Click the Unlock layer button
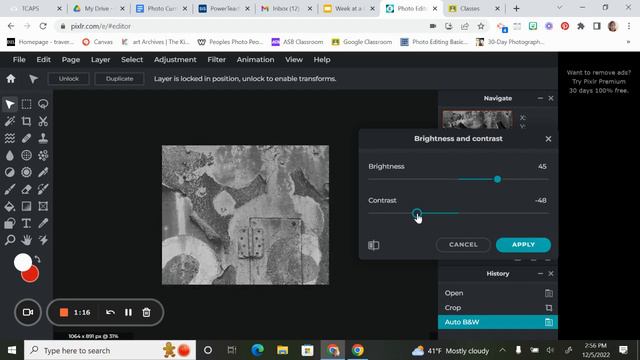 (x=69, y=79)
